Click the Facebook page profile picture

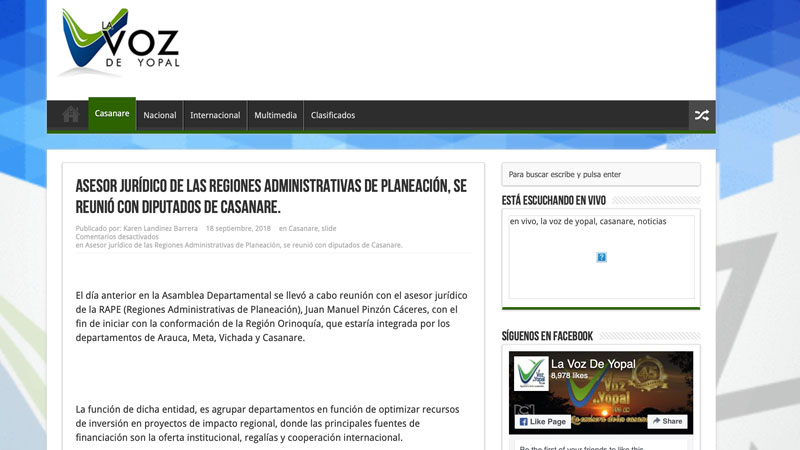click(x=531, y=375)
